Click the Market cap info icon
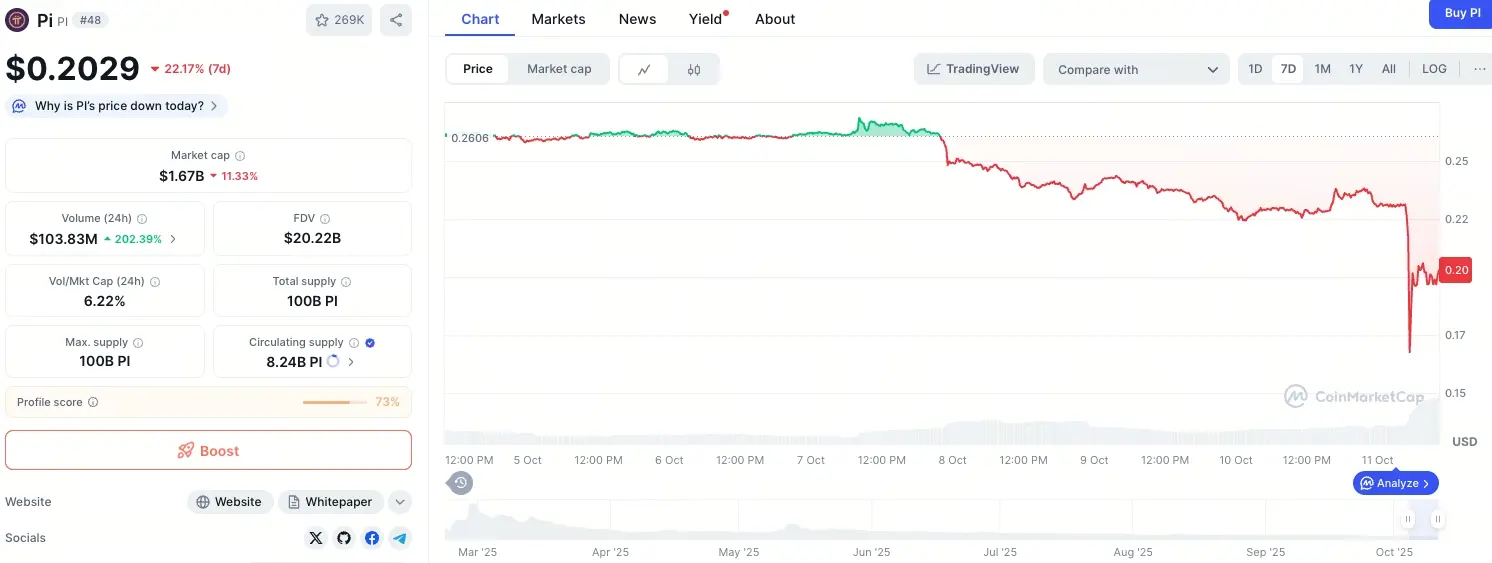This screenshot has width=1492, height=563. point(240,156)
